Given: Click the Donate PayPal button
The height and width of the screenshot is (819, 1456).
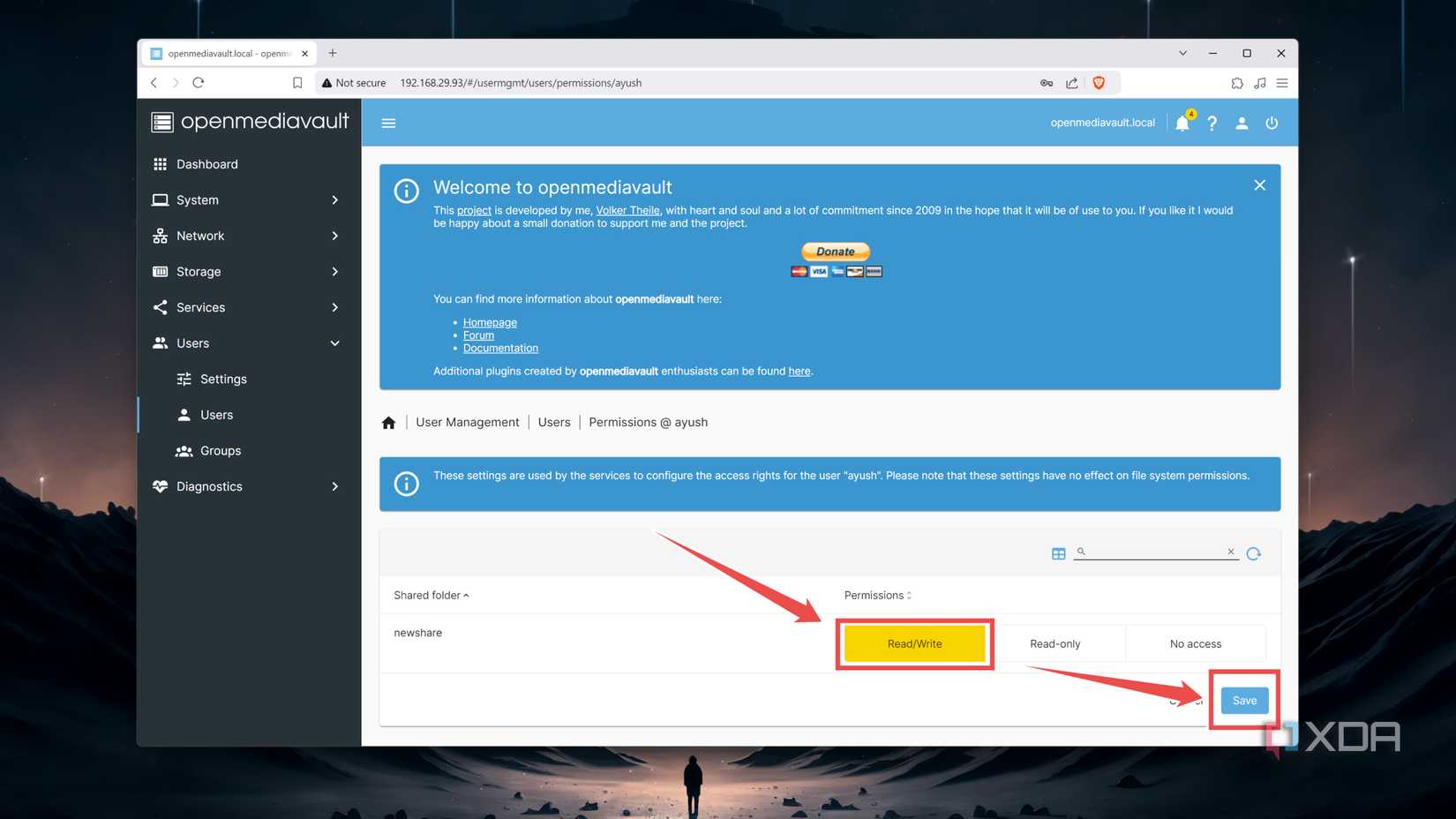Looking at the screenshot, I should pos(836,252).
